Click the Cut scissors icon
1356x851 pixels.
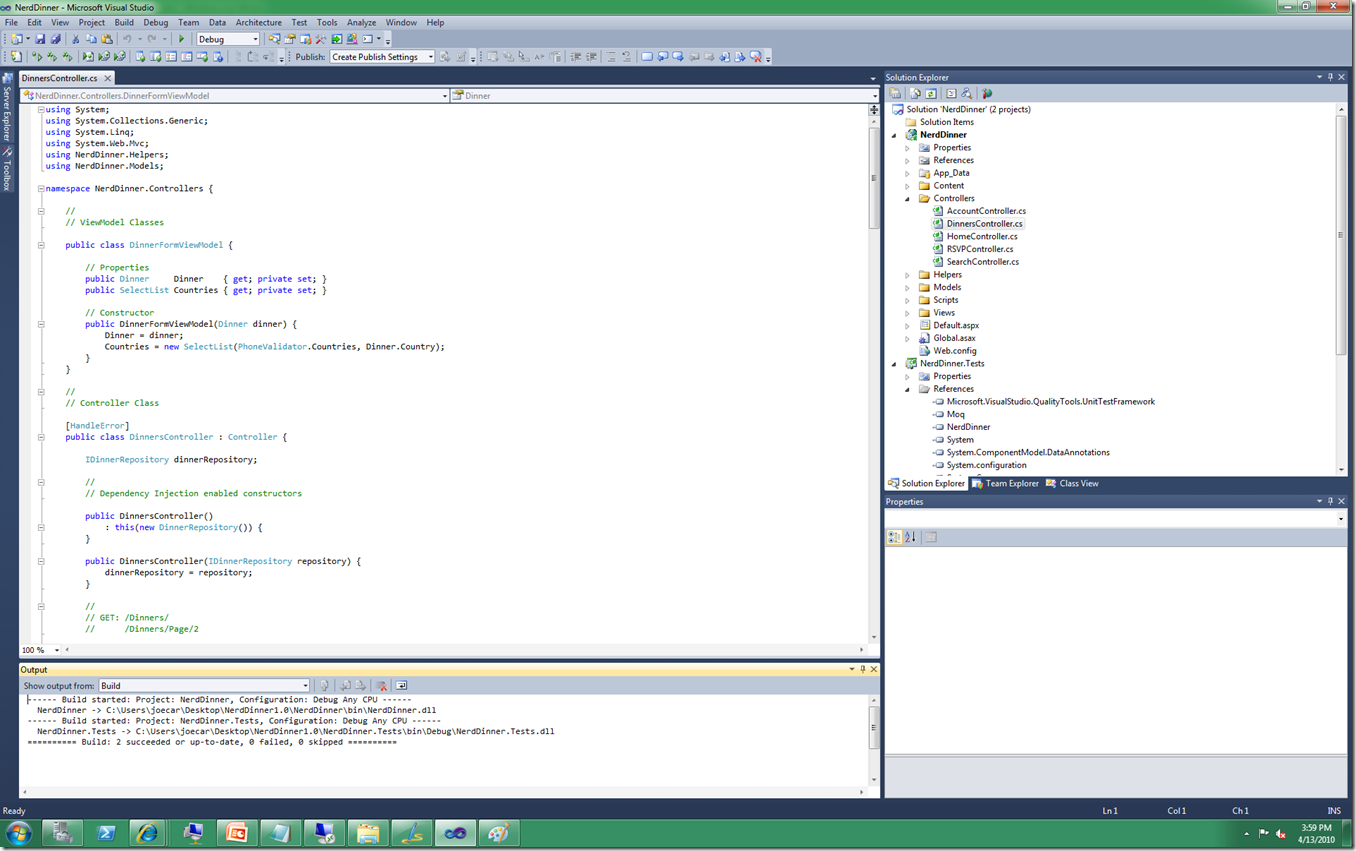(x=76, y=39)
